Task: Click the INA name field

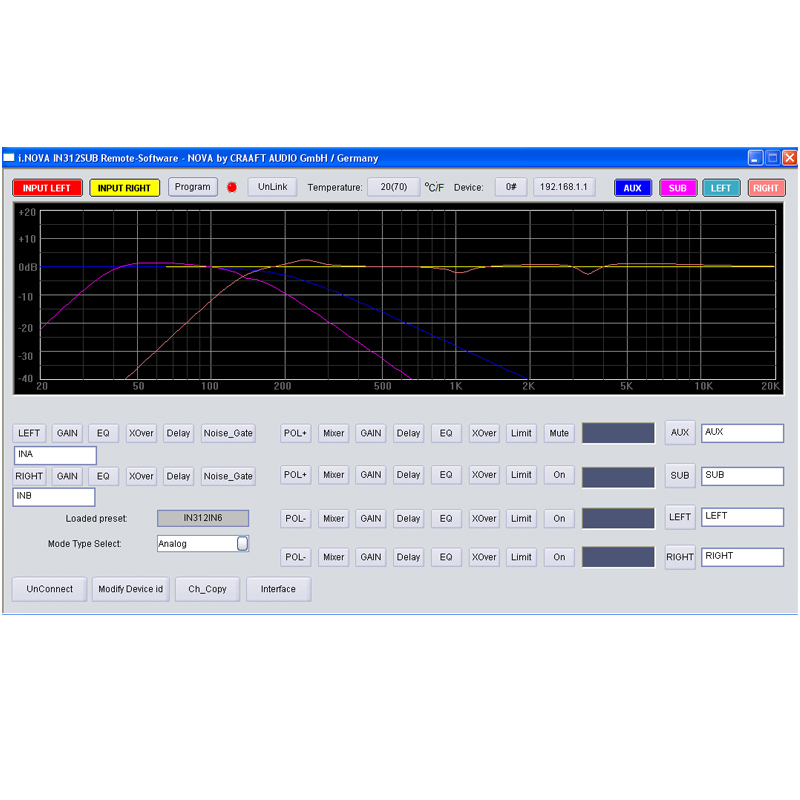Action: tap(55, 455)
